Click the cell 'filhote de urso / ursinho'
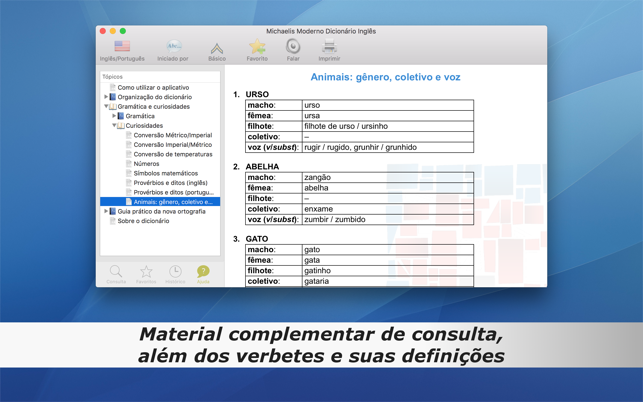This screenshot has height=402, width=643. coord(388,126)
